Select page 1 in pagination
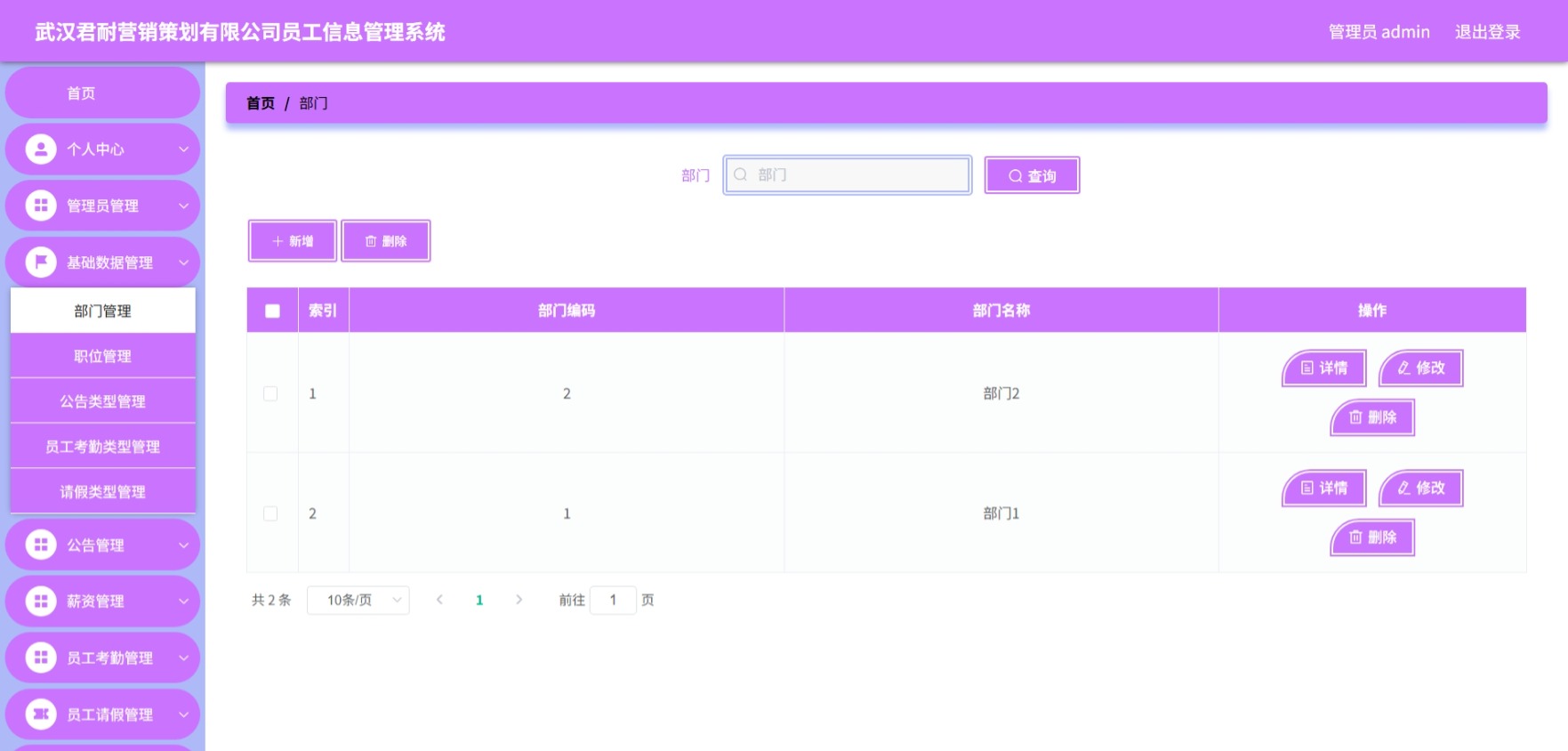 click(x=479, y=600)
